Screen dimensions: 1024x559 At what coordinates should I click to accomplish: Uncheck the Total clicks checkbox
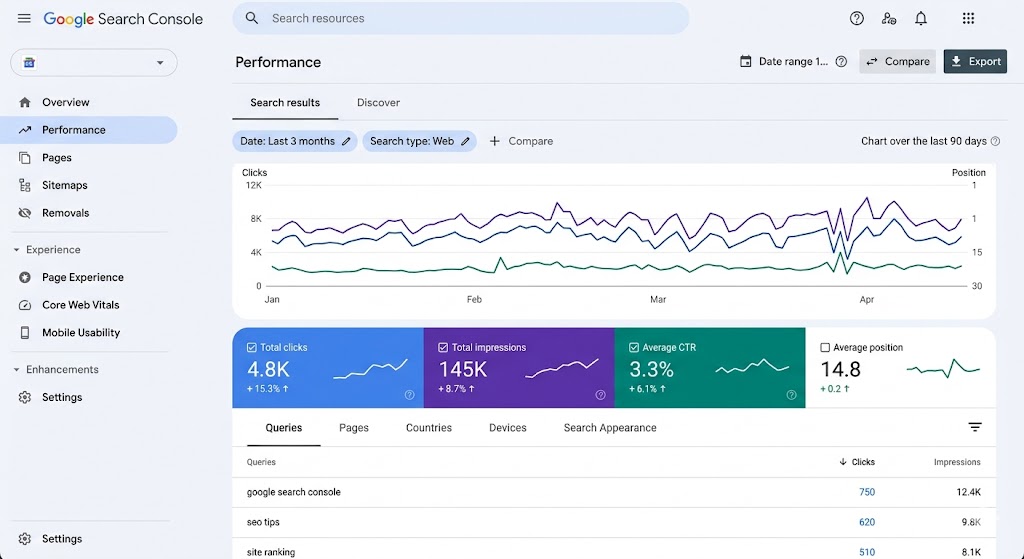point(251,347)
